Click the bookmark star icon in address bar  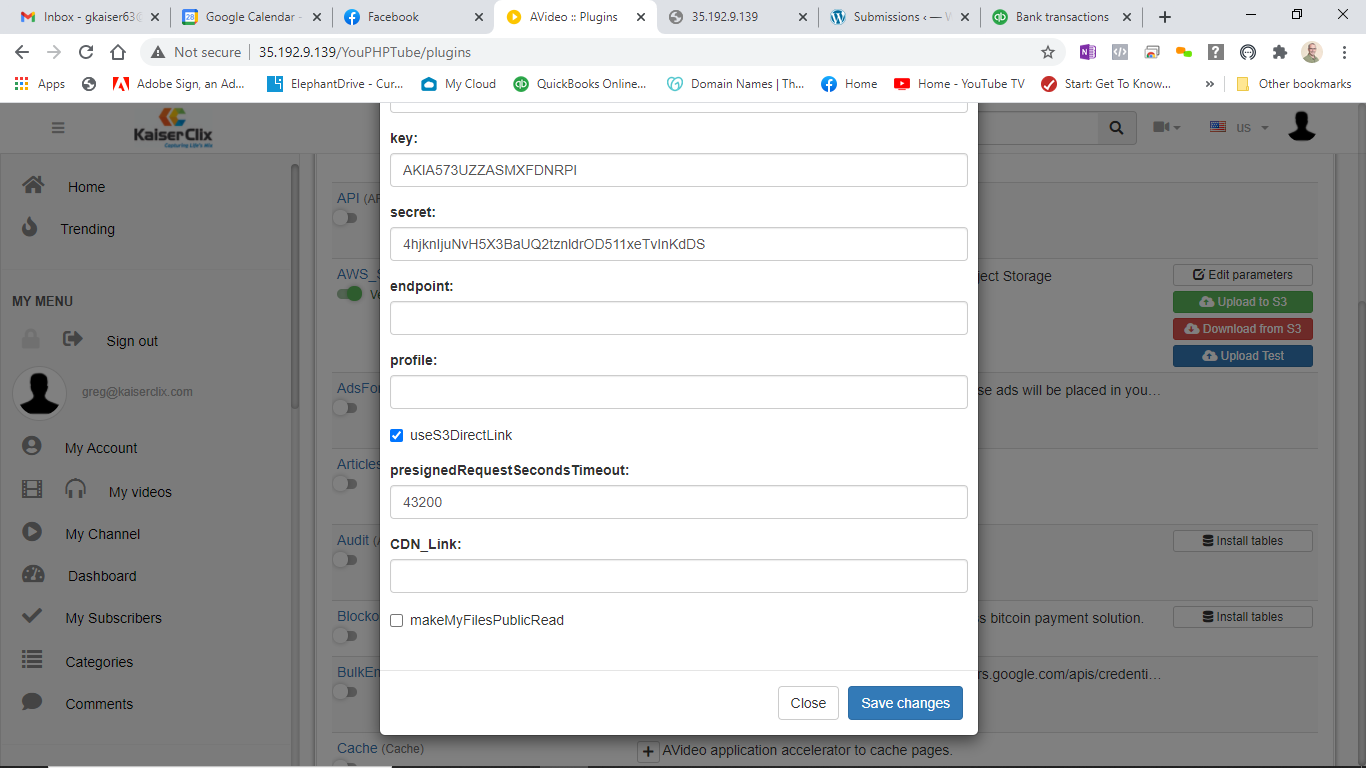1048,52
